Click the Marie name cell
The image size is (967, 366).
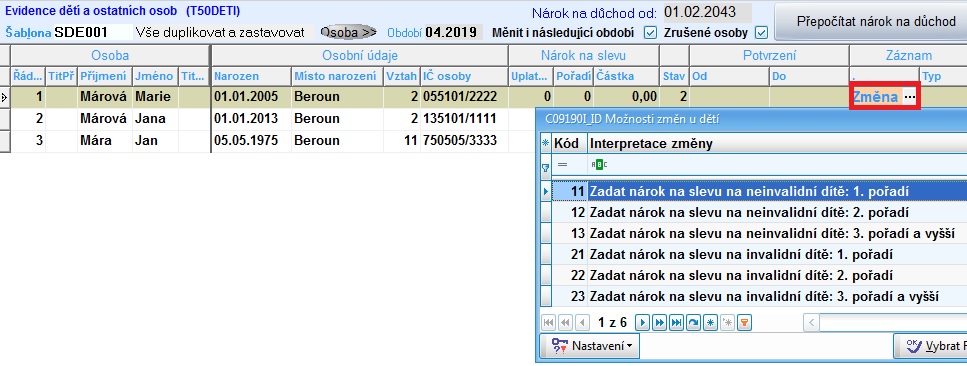pyautogui.click(x=155, y=97)
